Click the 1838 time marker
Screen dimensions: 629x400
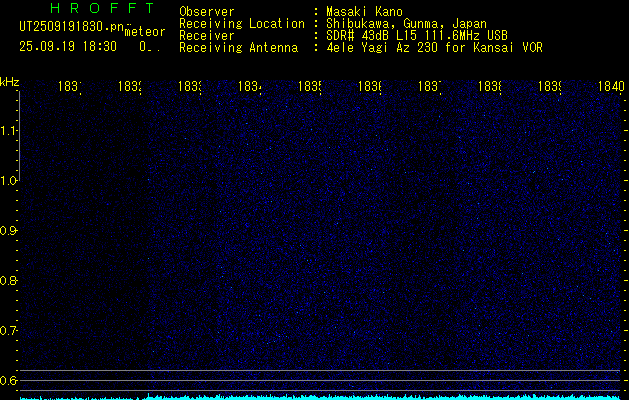point(490,86)
